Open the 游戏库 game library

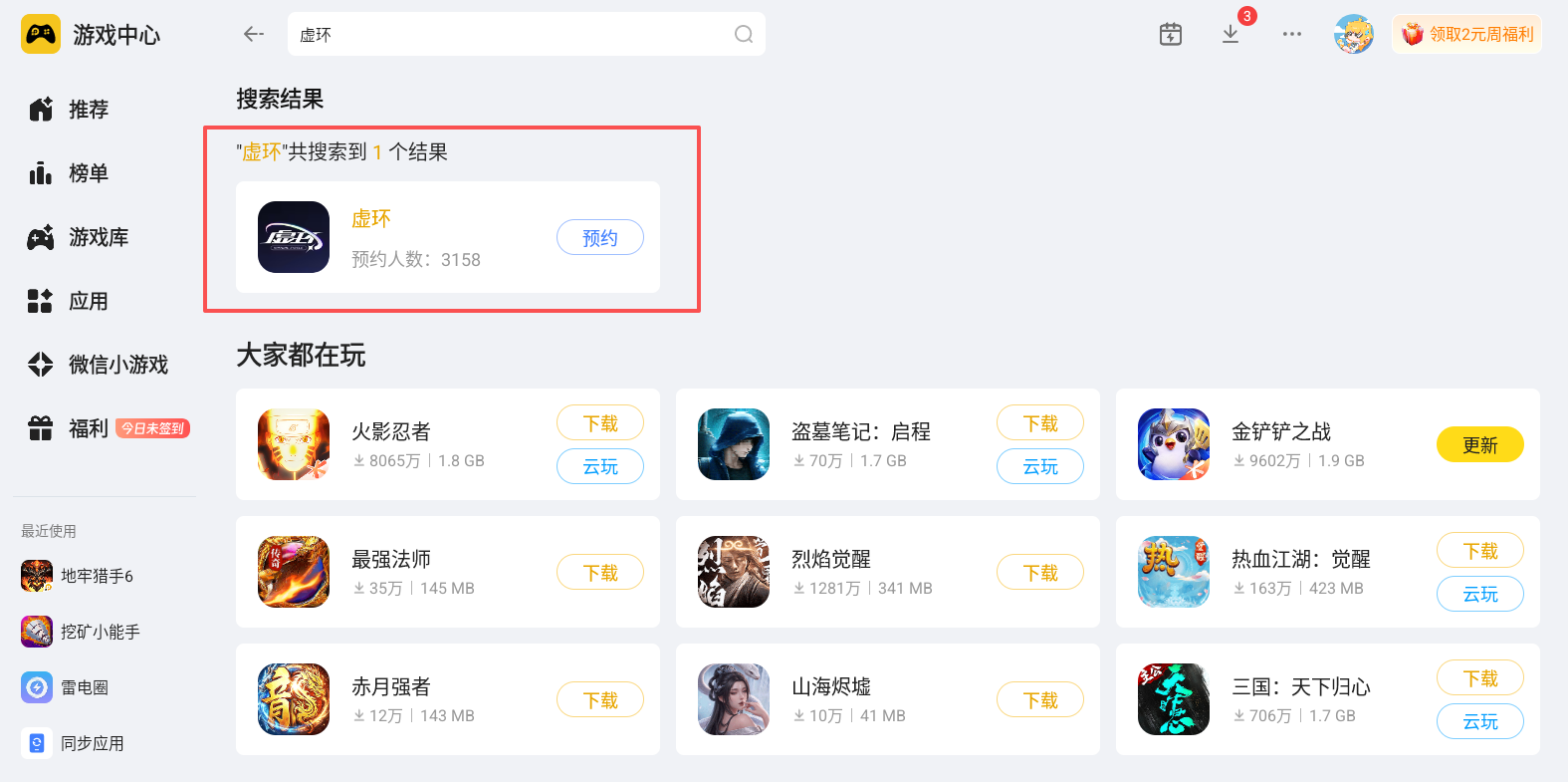pos(79,237)
